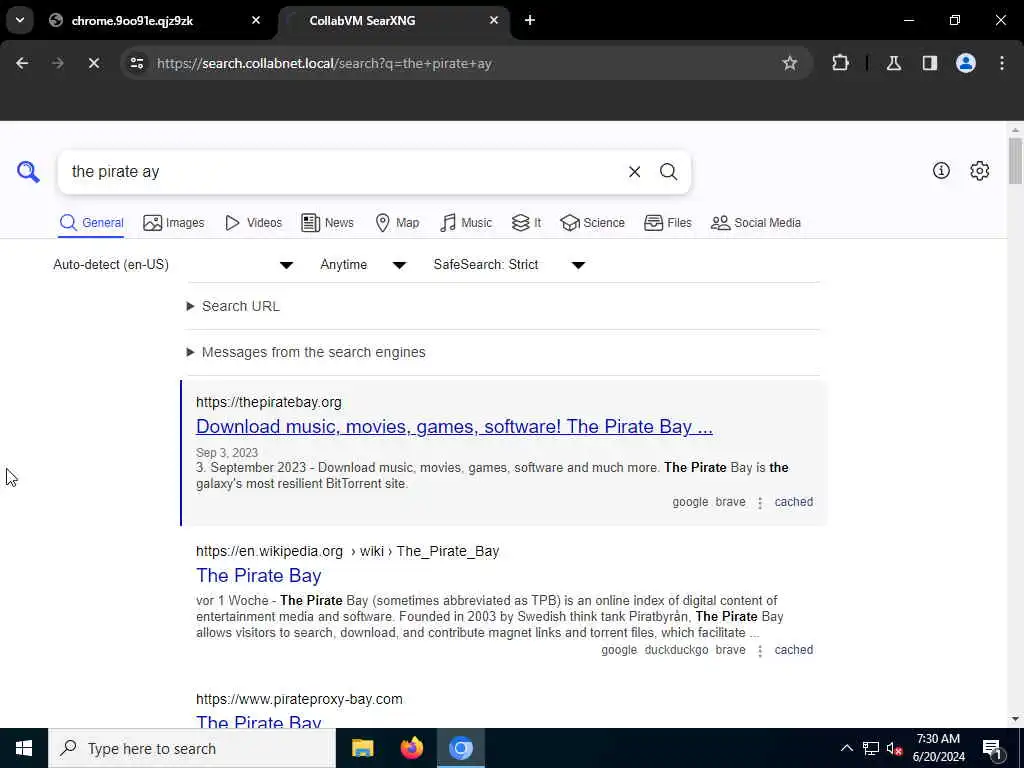The width and height of the screenshot is (1024, 768).
Task: Close the CollabVM SearXNG tab
Action: [494, 20]
